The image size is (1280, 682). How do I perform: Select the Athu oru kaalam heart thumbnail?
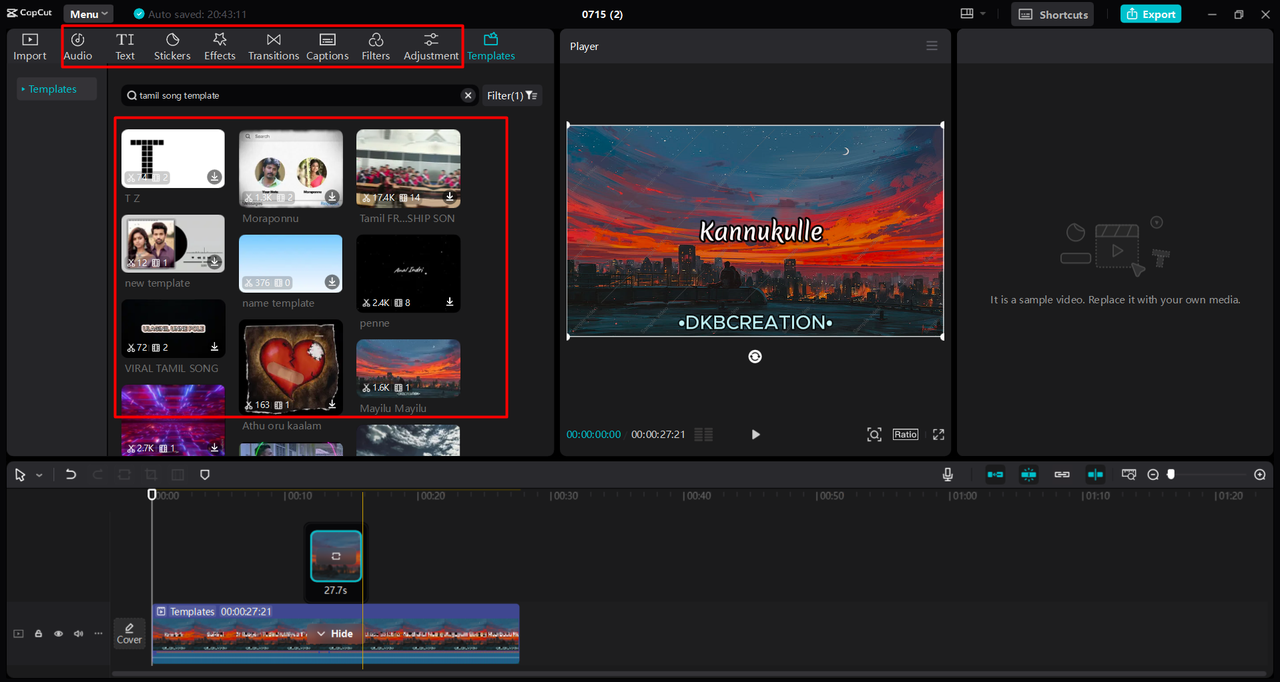click(291, 367)
